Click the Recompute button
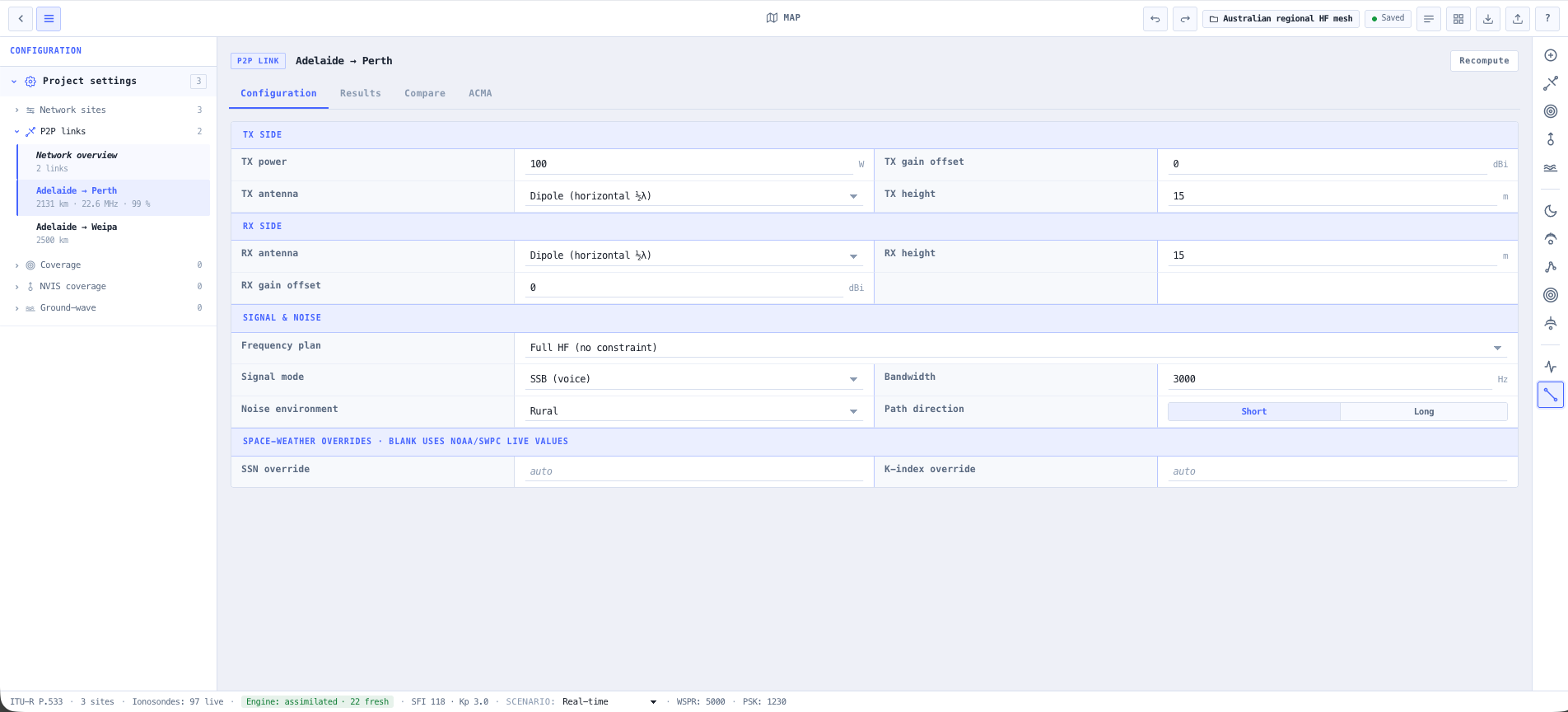This screenshot has height=712, width=1568. 1484,60
